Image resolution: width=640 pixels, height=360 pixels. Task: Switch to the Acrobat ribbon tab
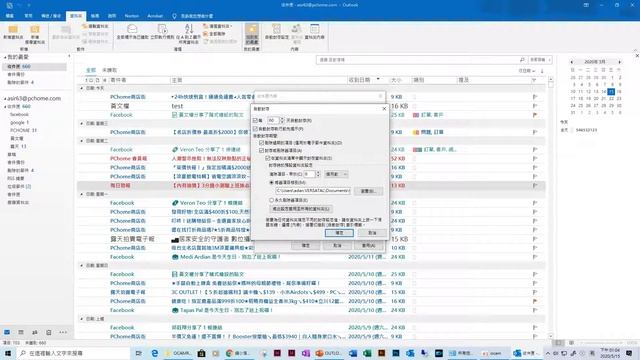point(155,16)
